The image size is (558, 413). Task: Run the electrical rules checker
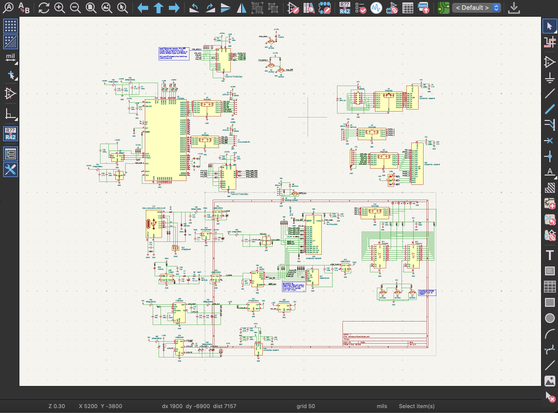point(360,7)
